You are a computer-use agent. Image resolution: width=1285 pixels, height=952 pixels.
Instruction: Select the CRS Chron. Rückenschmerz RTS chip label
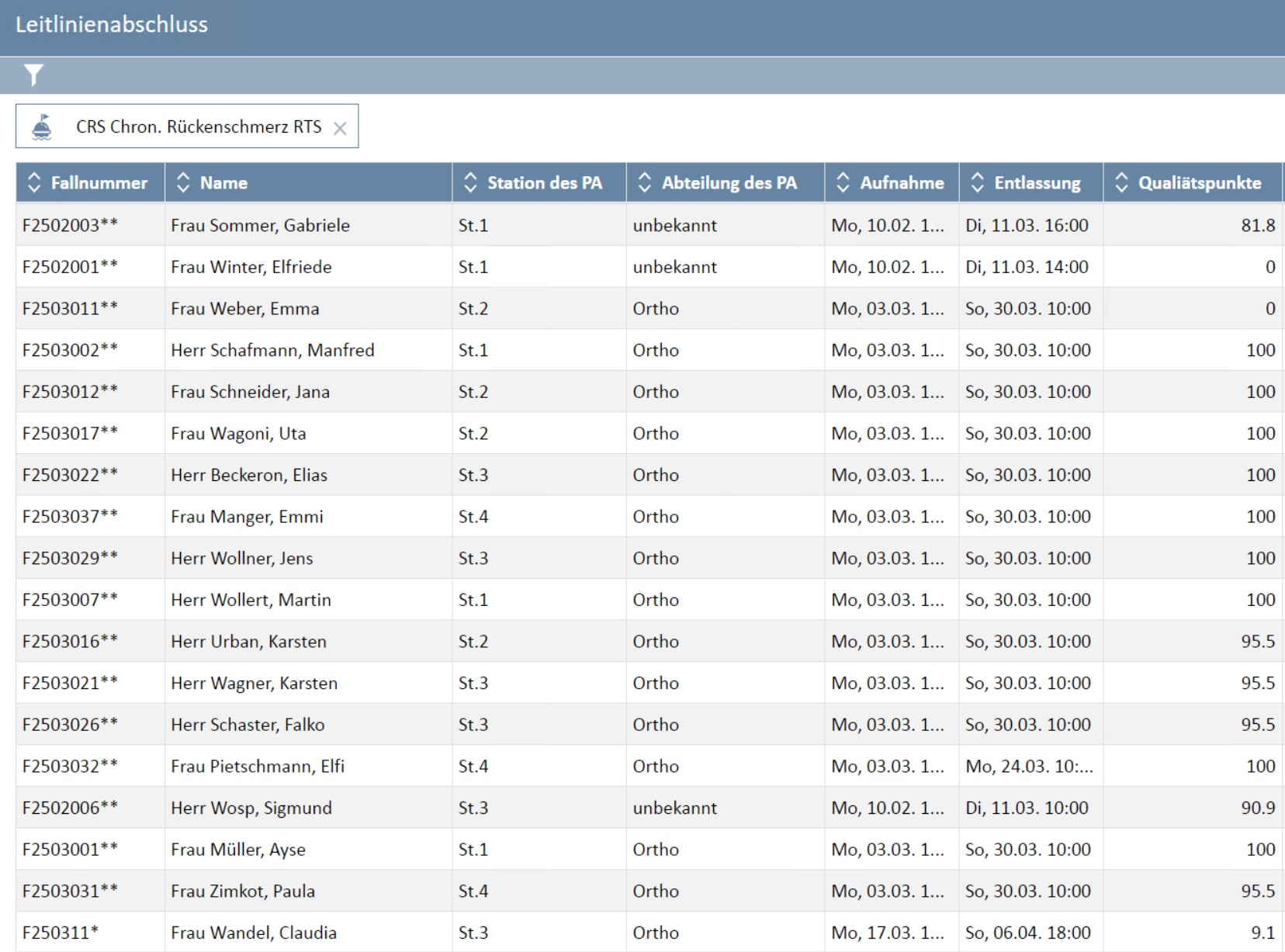point(199,126)
